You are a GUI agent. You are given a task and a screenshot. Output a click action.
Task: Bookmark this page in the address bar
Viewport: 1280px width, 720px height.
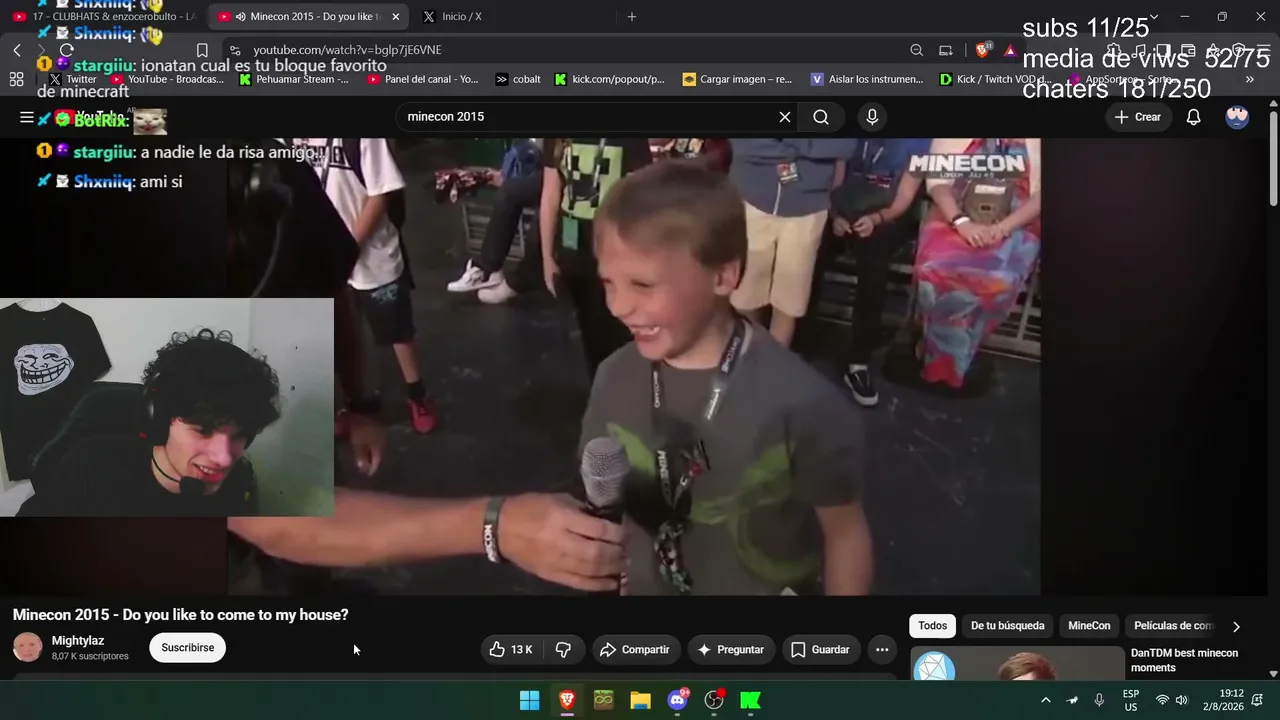pyautogui.click(x=202, y=50)
